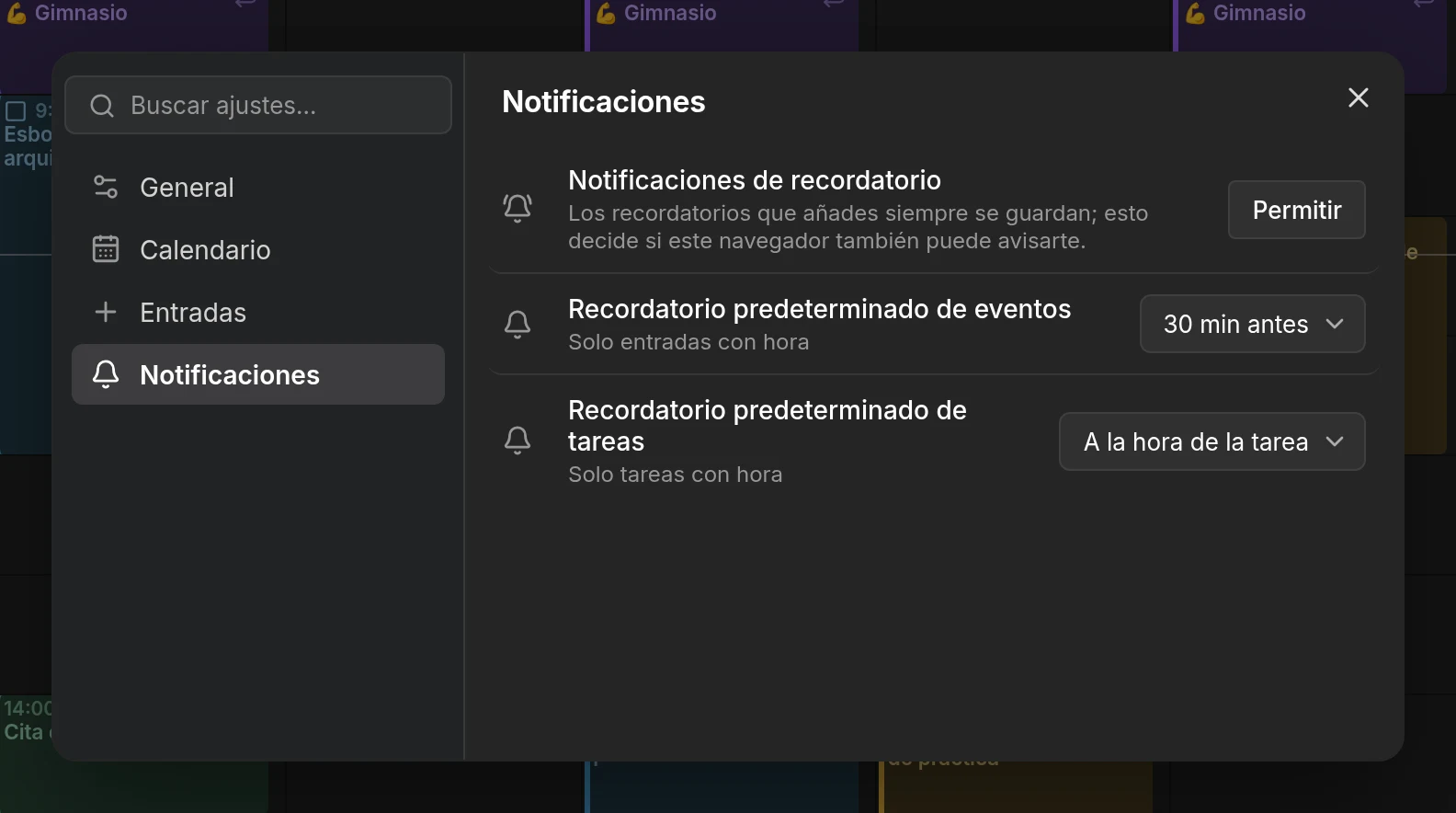Click the bell icon for event default reminder
This screenshot has height=813, width=1456.
pyautogui.click(x=518, y=324)
